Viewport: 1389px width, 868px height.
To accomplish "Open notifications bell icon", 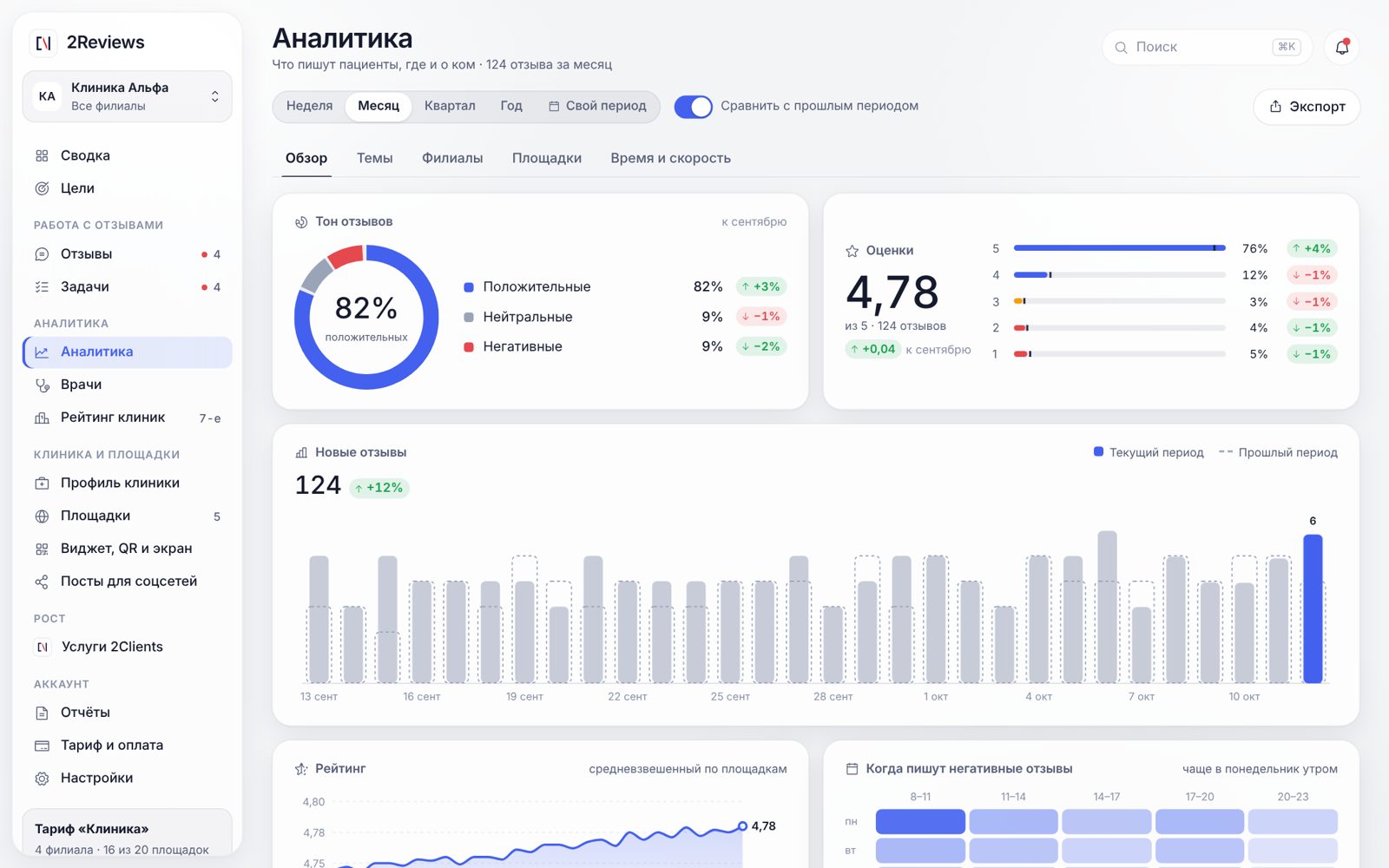I will 1341,47.
